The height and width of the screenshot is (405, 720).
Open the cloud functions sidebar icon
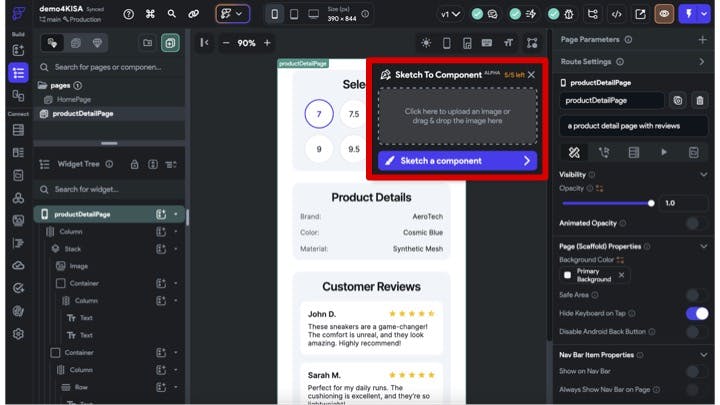[x=18, y=265]
